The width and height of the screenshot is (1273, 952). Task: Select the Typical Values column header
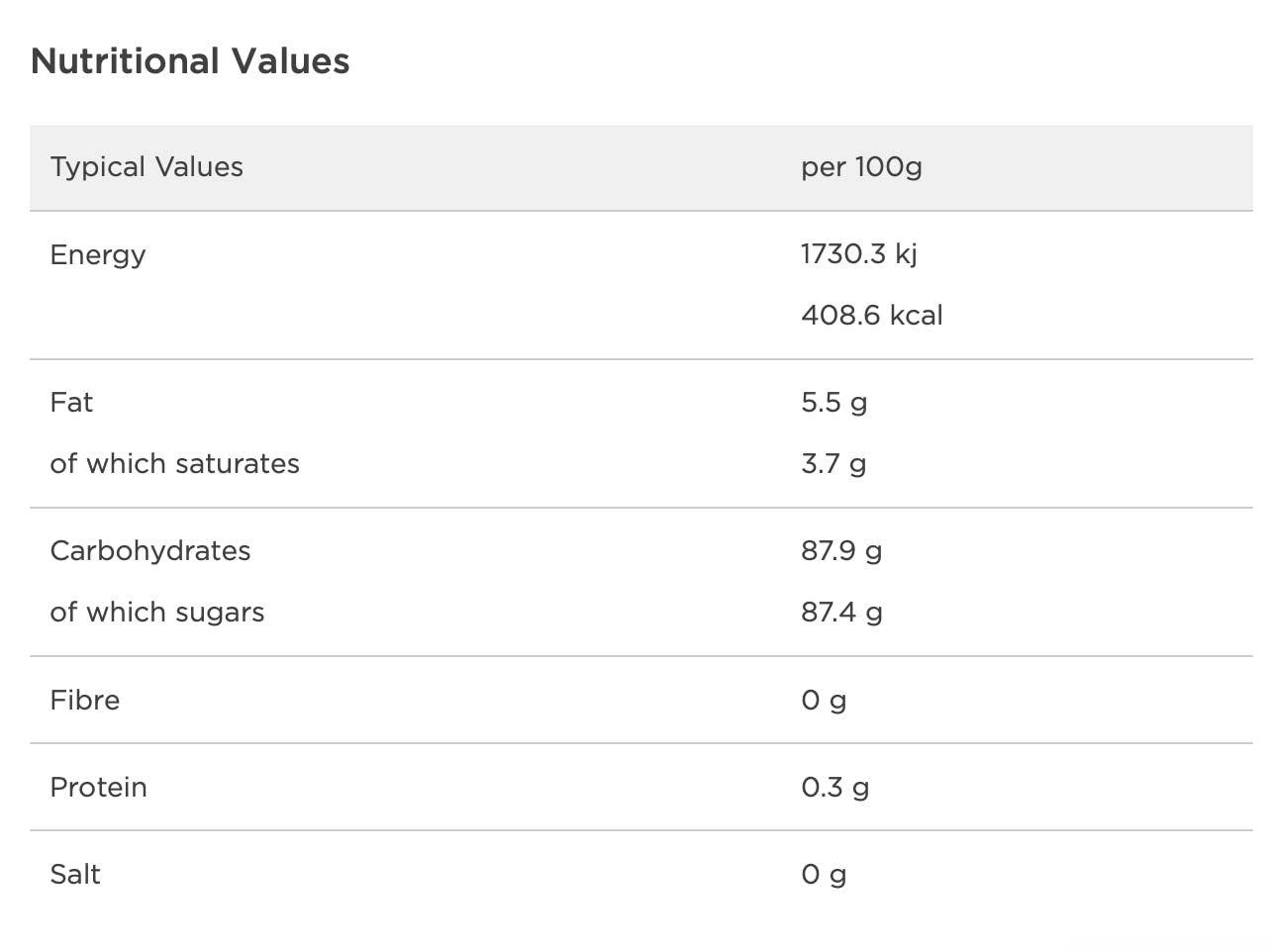(147, 166)
